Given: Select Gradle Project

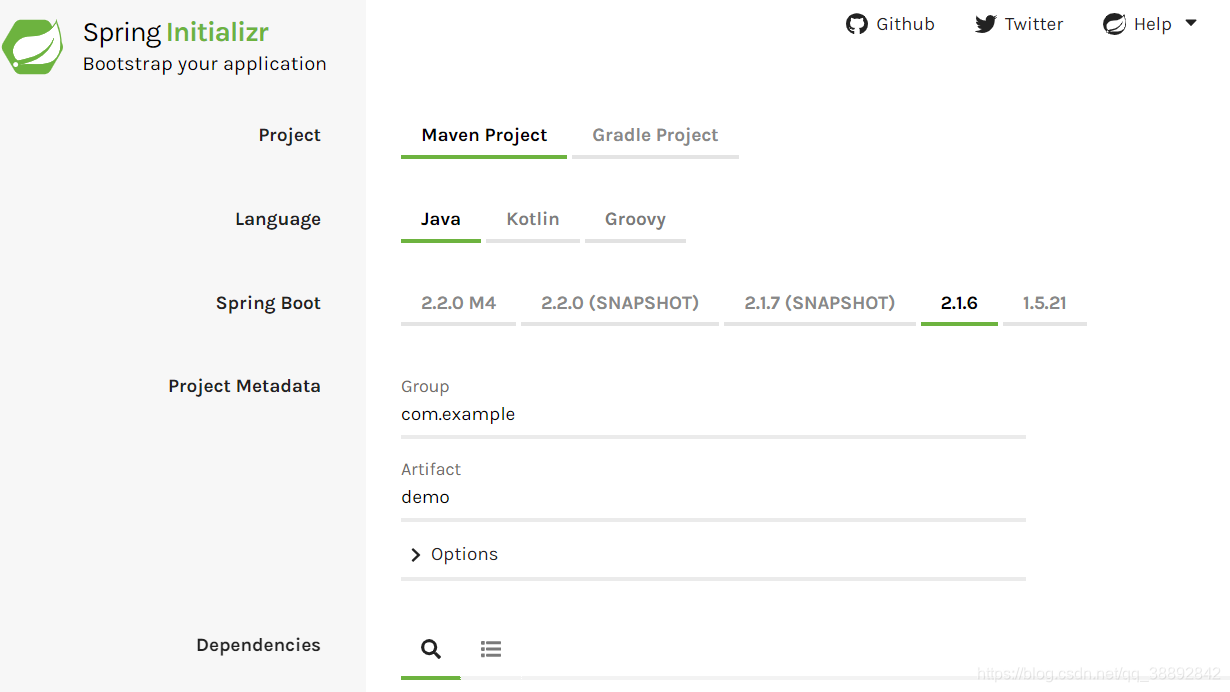Looking at the screenshot, I should 655,135.
